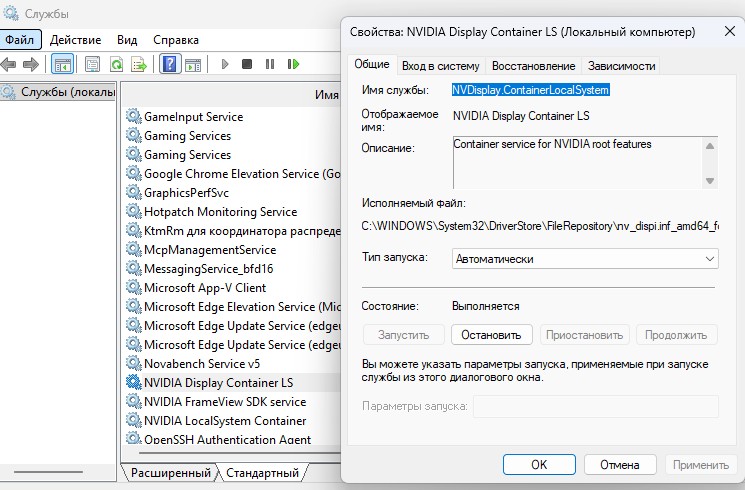Click the gear icon next to Microsoft App-V Client
The width and height of the screenshot is (745, 490).
coord(134,288)
